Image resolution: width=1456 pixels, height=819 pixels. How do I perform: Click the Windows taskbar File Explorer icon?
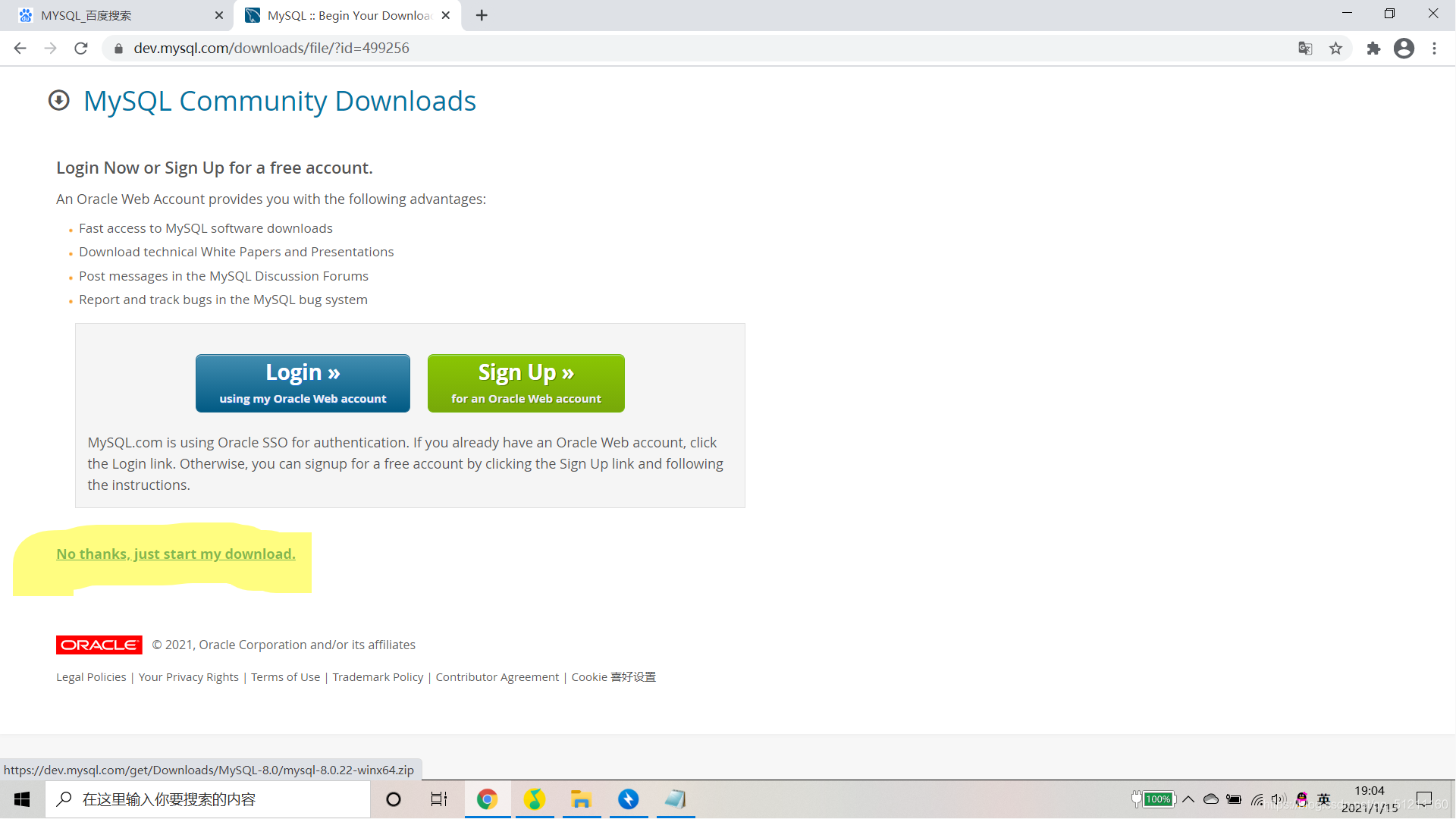click(580, 799)
